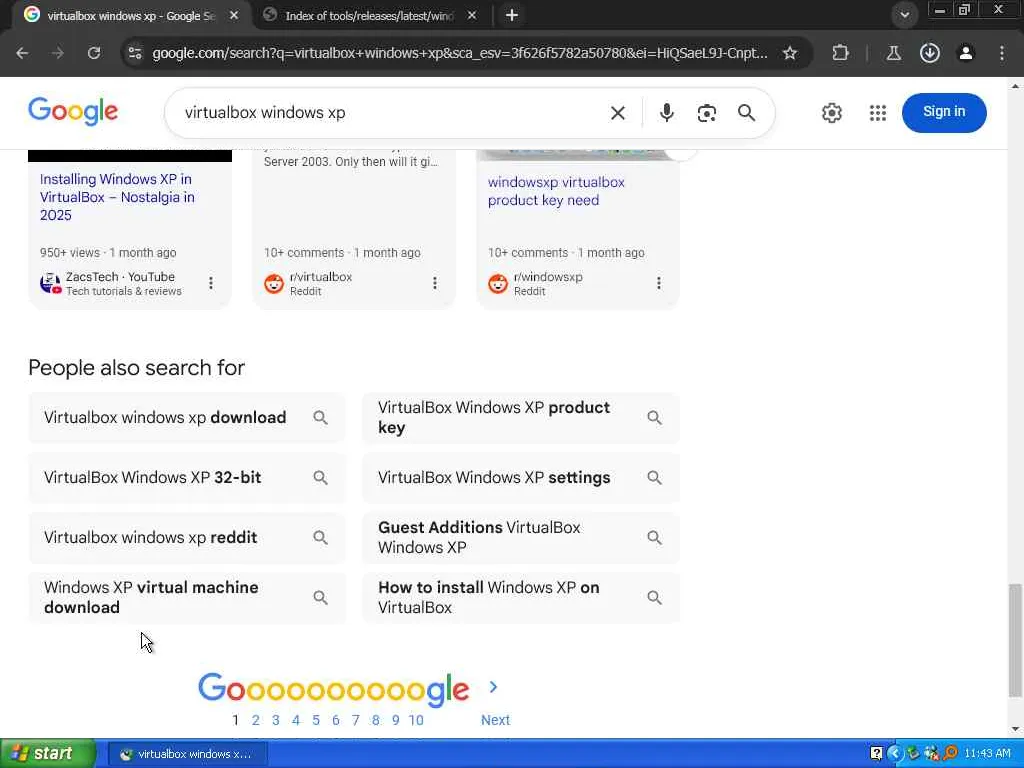Open Google apps grid

[878, 113]
